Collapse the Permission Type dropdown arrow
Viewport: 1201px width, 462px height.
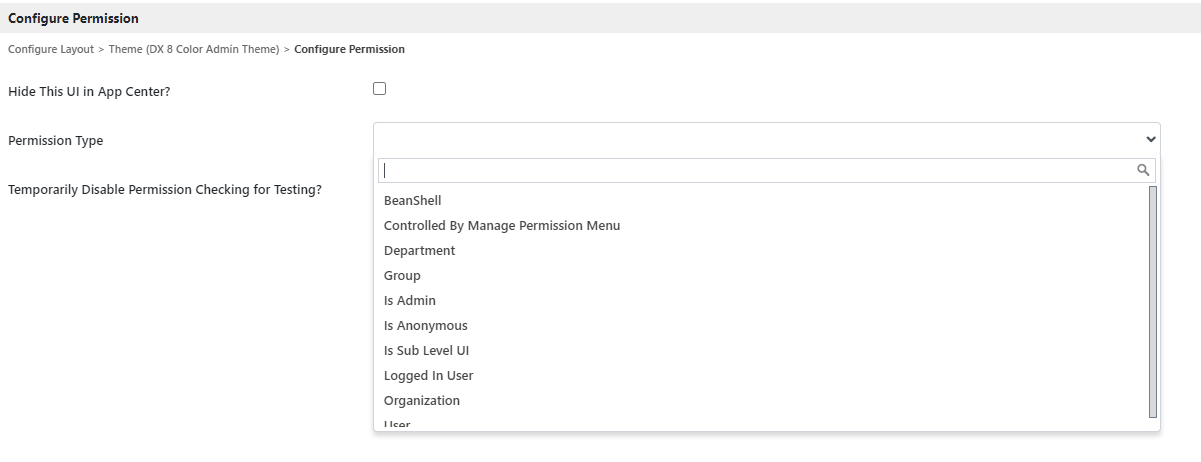(x=1151, y=139)
